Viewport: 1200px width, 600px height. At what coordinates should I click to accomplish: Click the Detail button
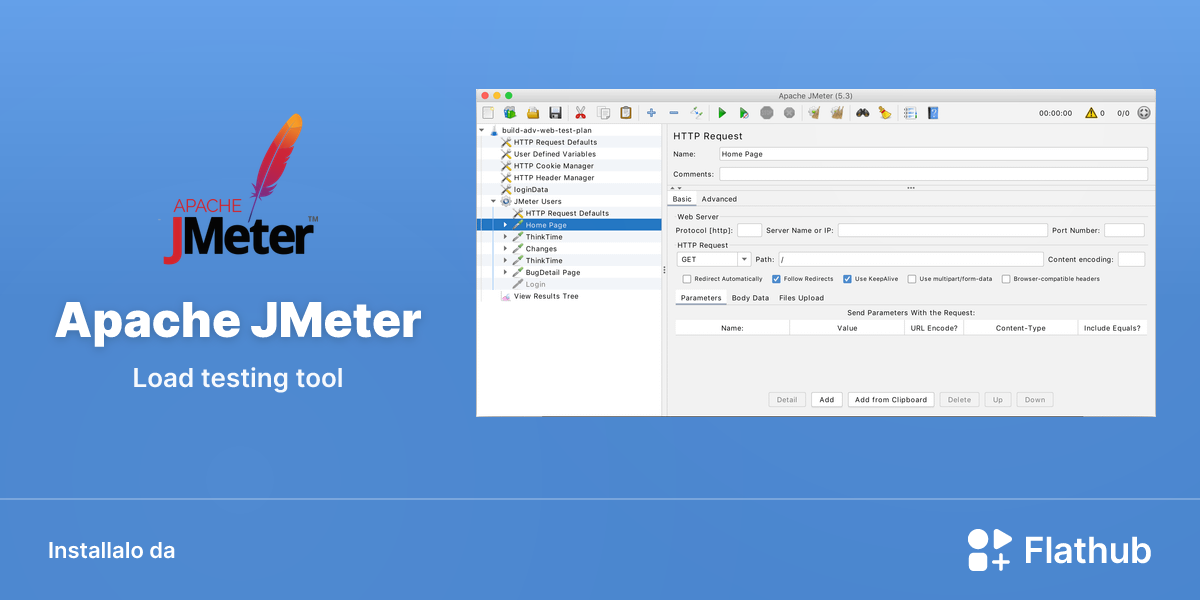[x=787, y=400]
